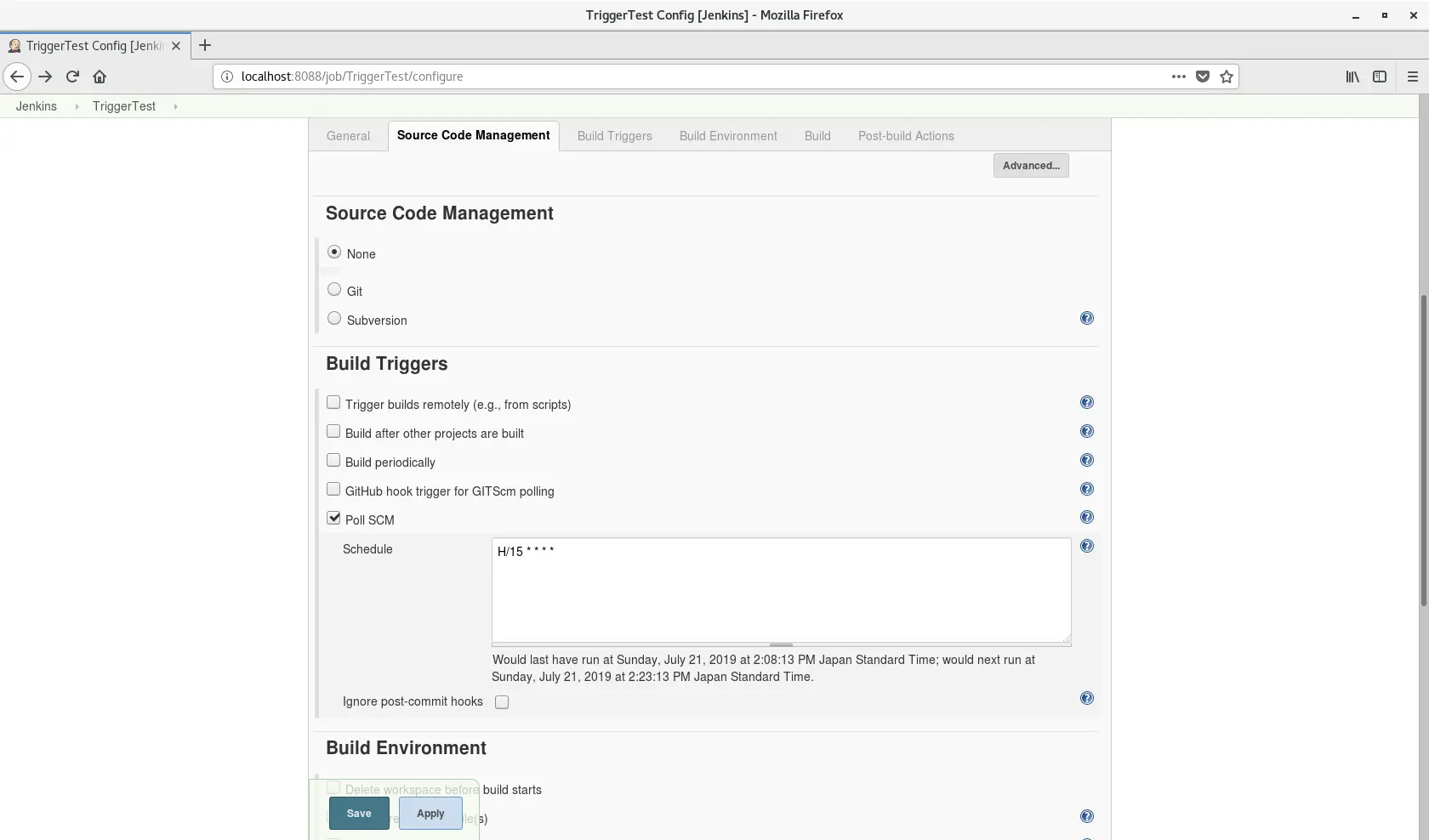This screenshot has height=840, width=1429.
Task: Open TriggerTest breadcrumb link
Action: 124,106
